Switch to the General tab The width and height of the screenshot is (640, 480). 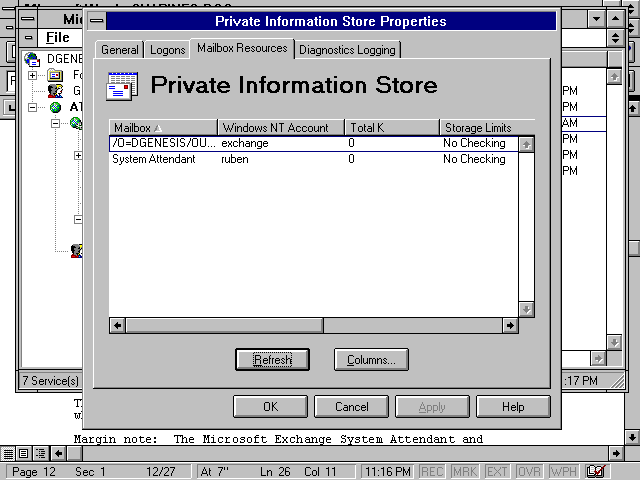click(120, 50)
